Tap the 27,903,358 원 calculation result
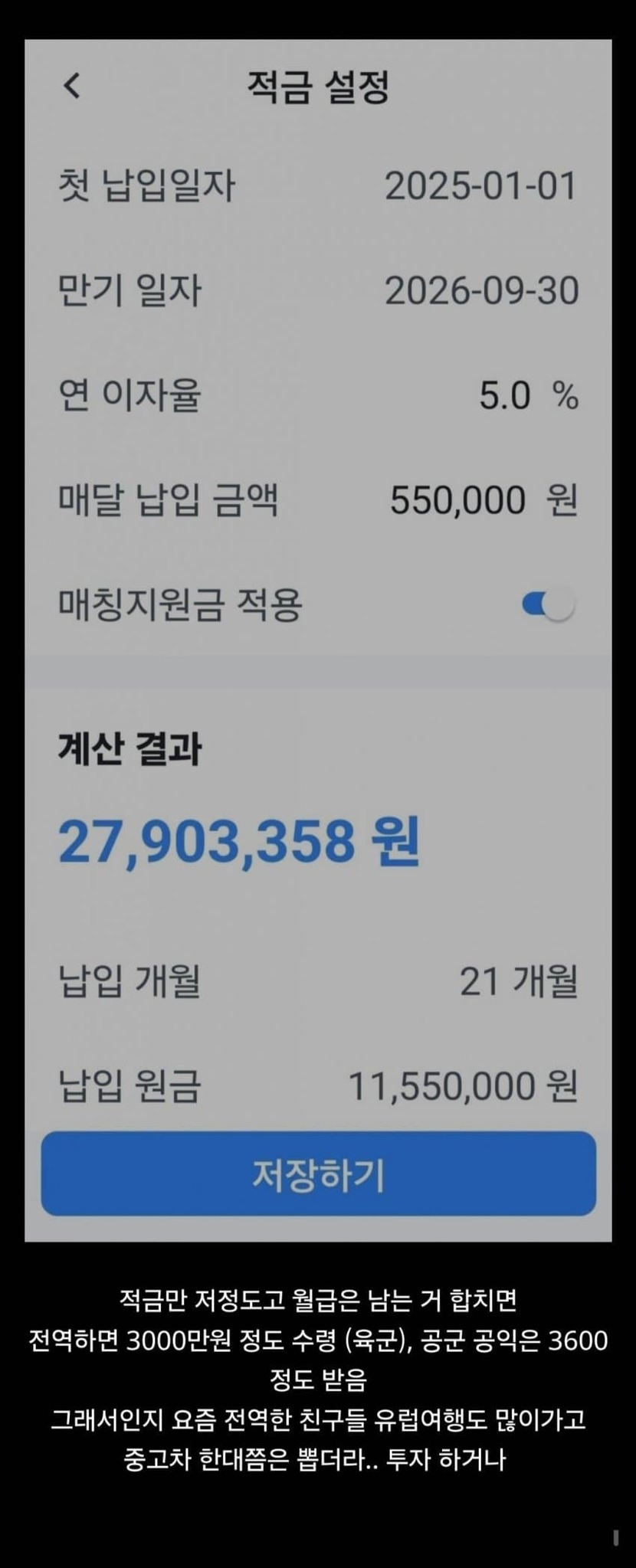The height and width of the screenshot is (1568, 636). click(x=239, y=841)
